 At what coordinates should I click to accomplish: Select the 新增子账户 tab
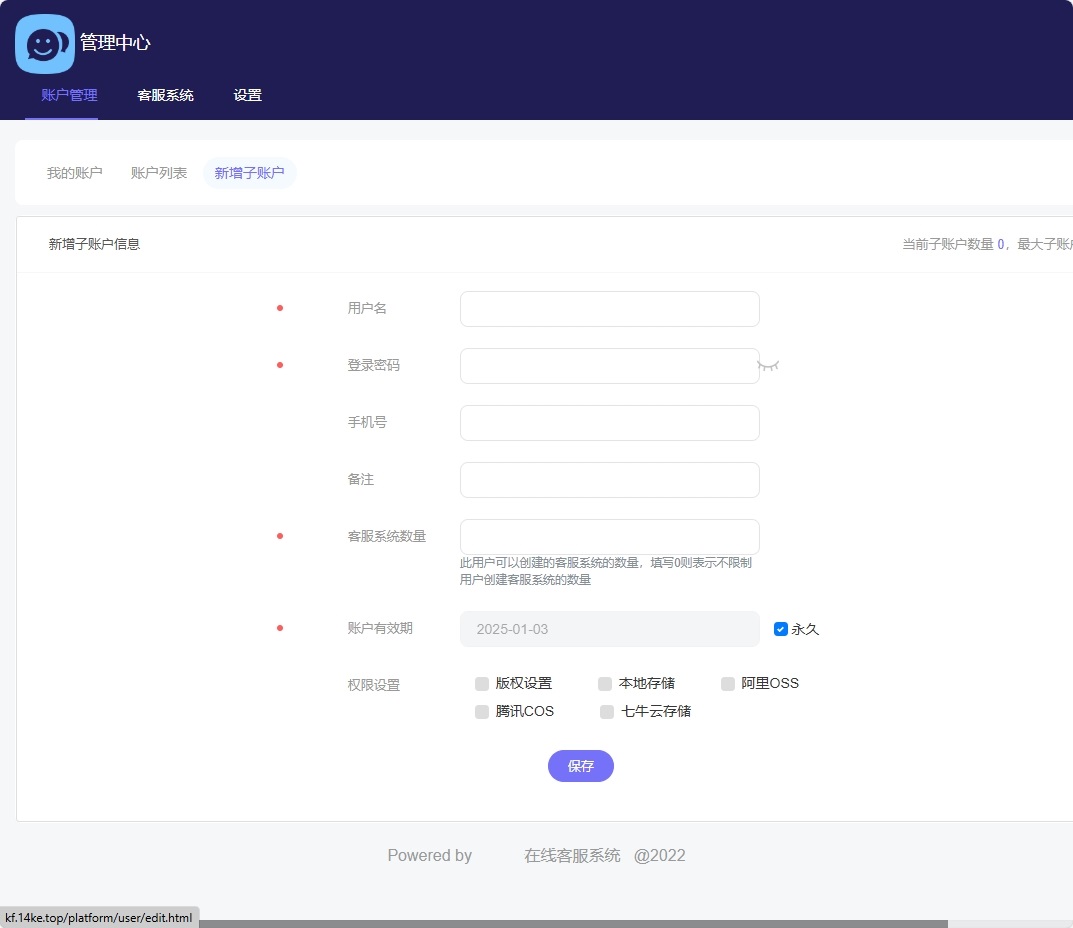tap(250, 173)
